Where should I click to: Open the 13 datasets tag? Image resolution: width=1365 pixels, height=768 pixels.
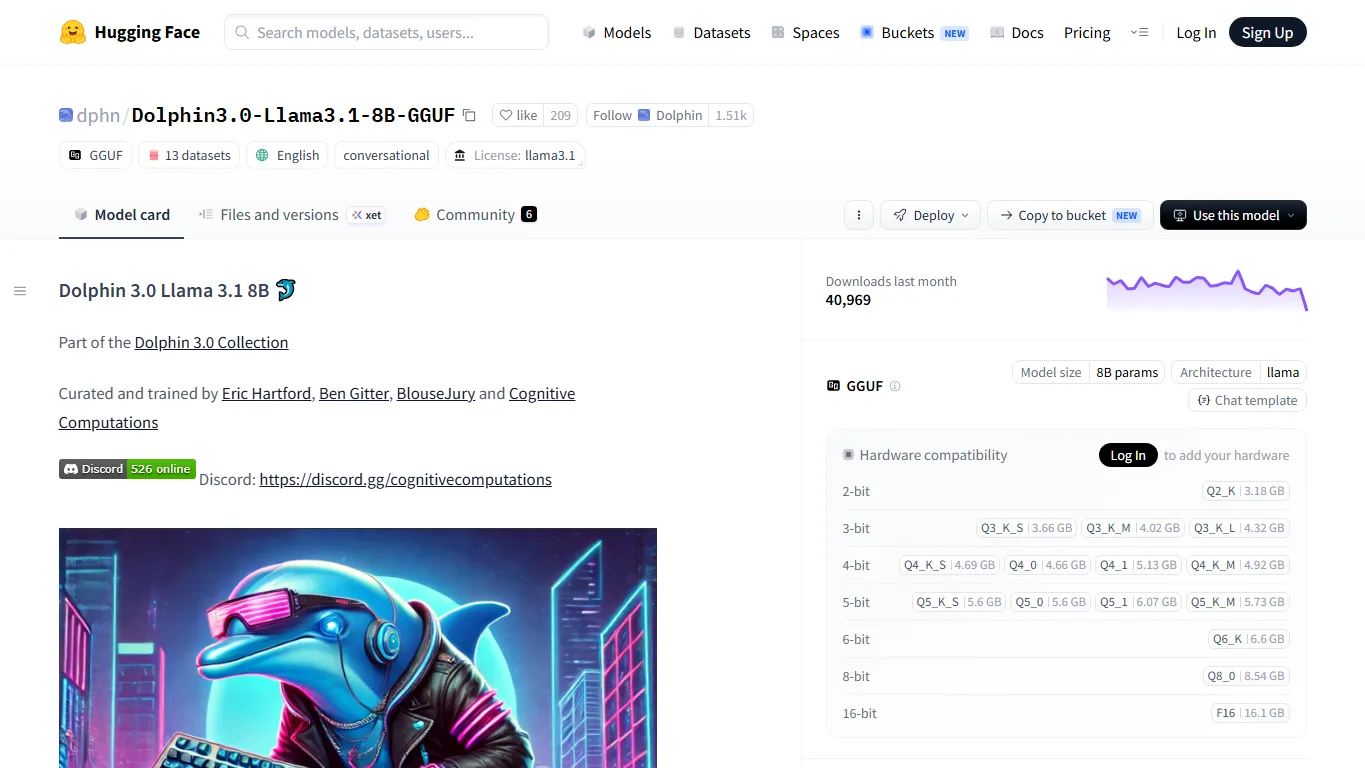189,155
